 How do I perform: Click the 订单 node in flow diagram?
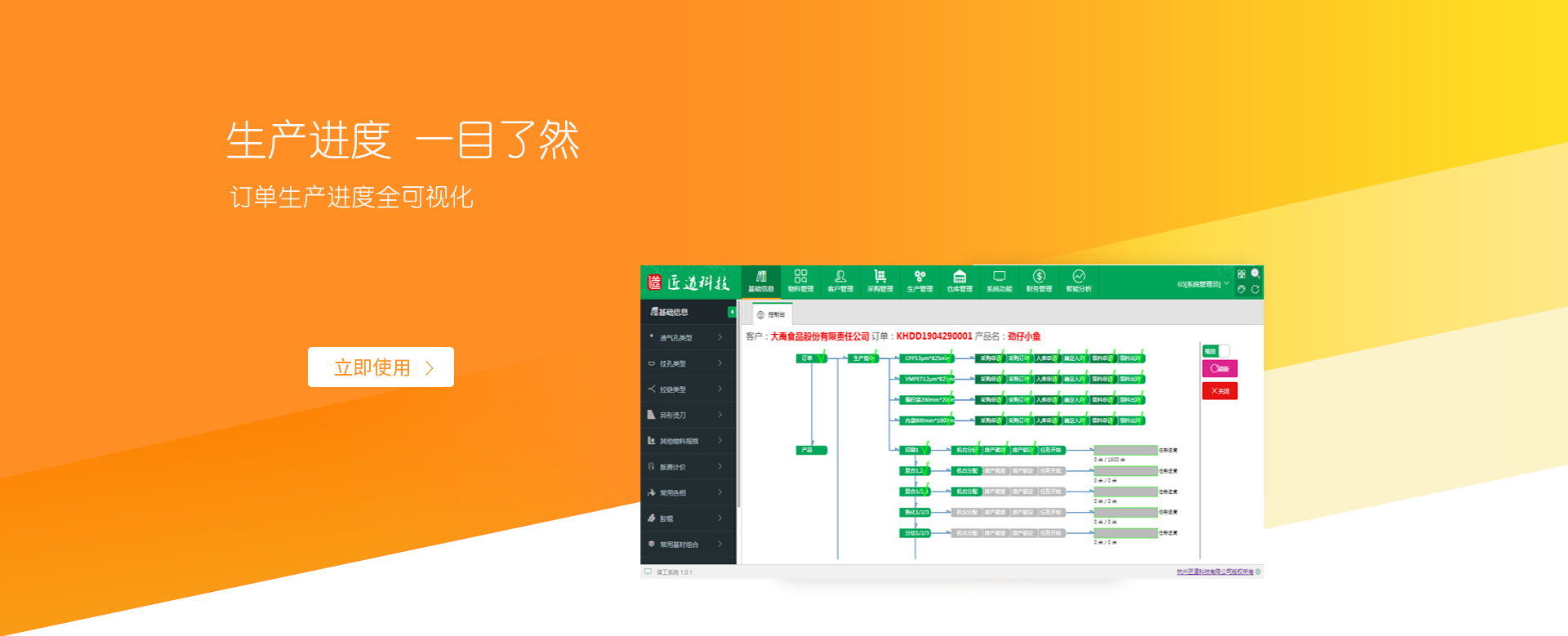coord(808,358)
